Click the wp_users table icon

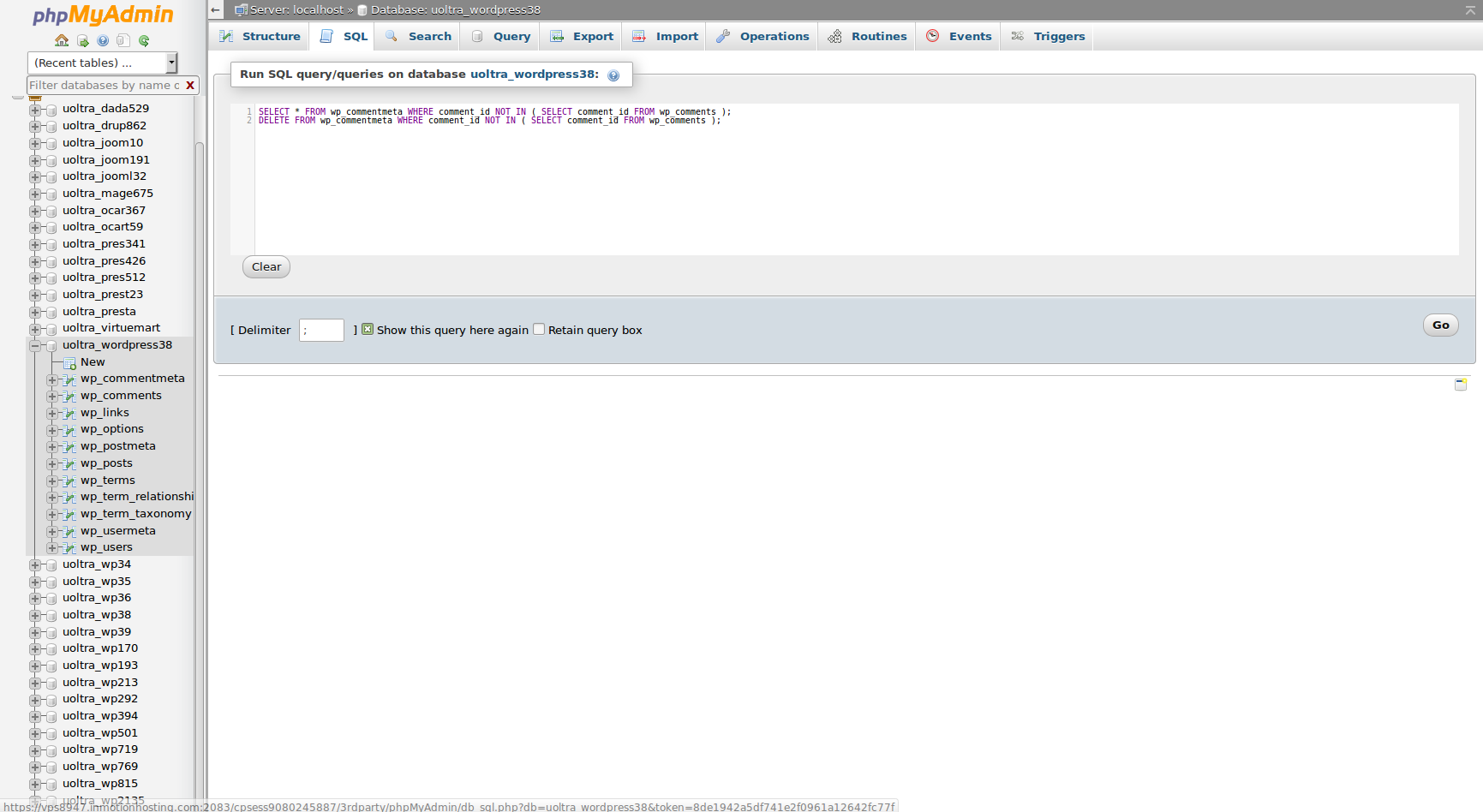pos(69,548)
